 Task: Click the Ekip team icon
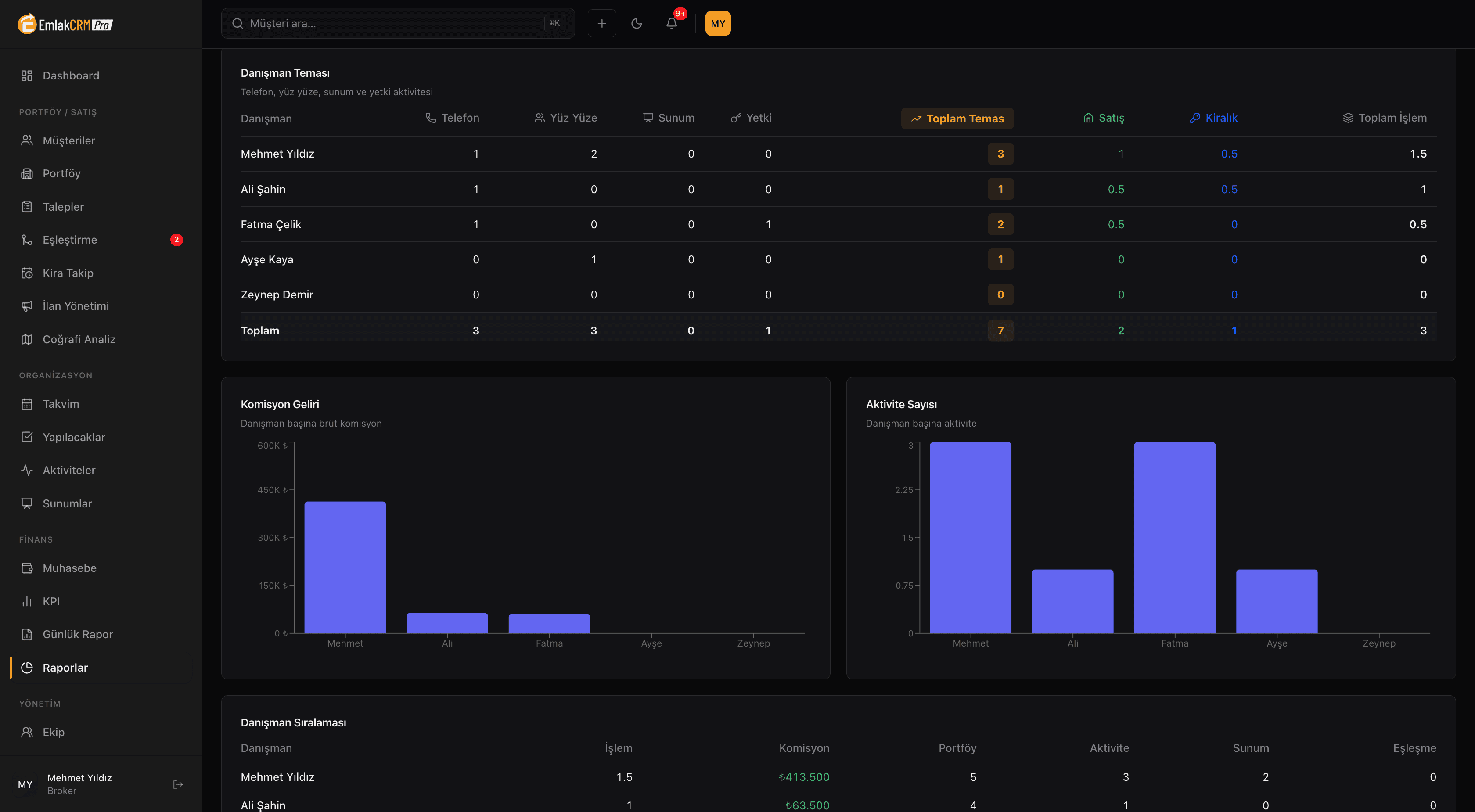point(27,733)
